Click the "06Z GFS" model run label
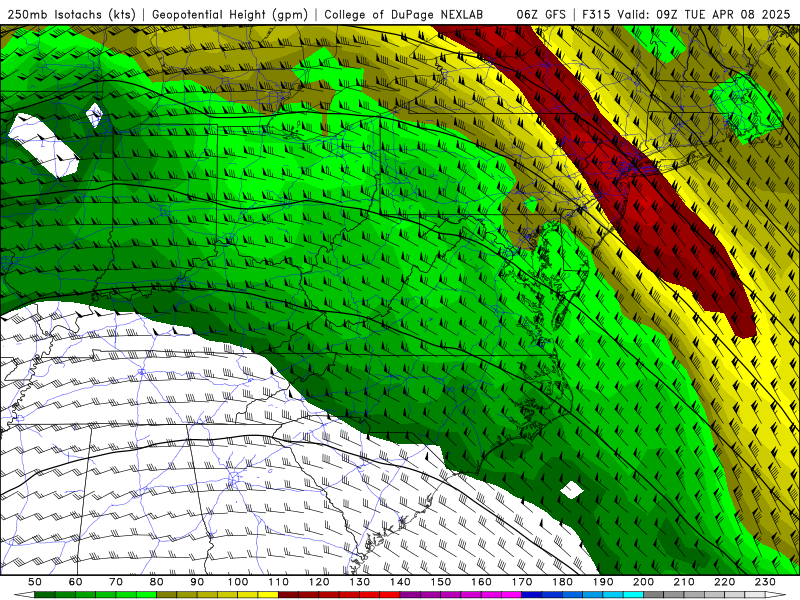800x600 pixels. click(x=541, y=14)
